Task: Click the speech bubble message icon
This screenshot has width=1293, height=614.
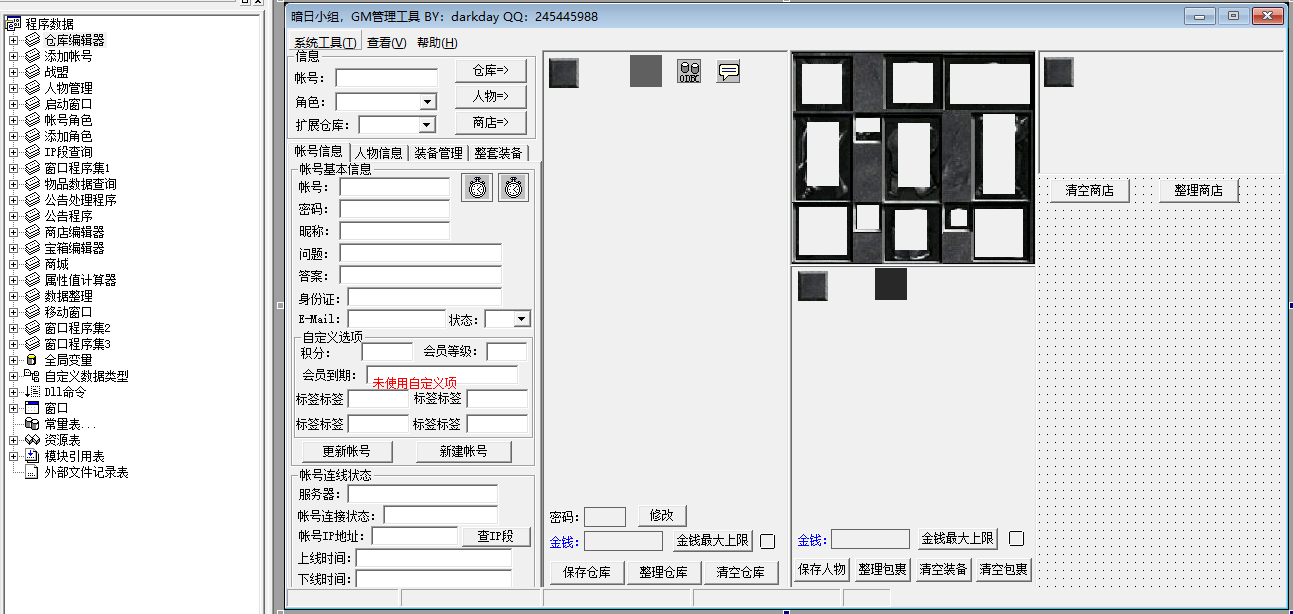Action: coord(728,71)
